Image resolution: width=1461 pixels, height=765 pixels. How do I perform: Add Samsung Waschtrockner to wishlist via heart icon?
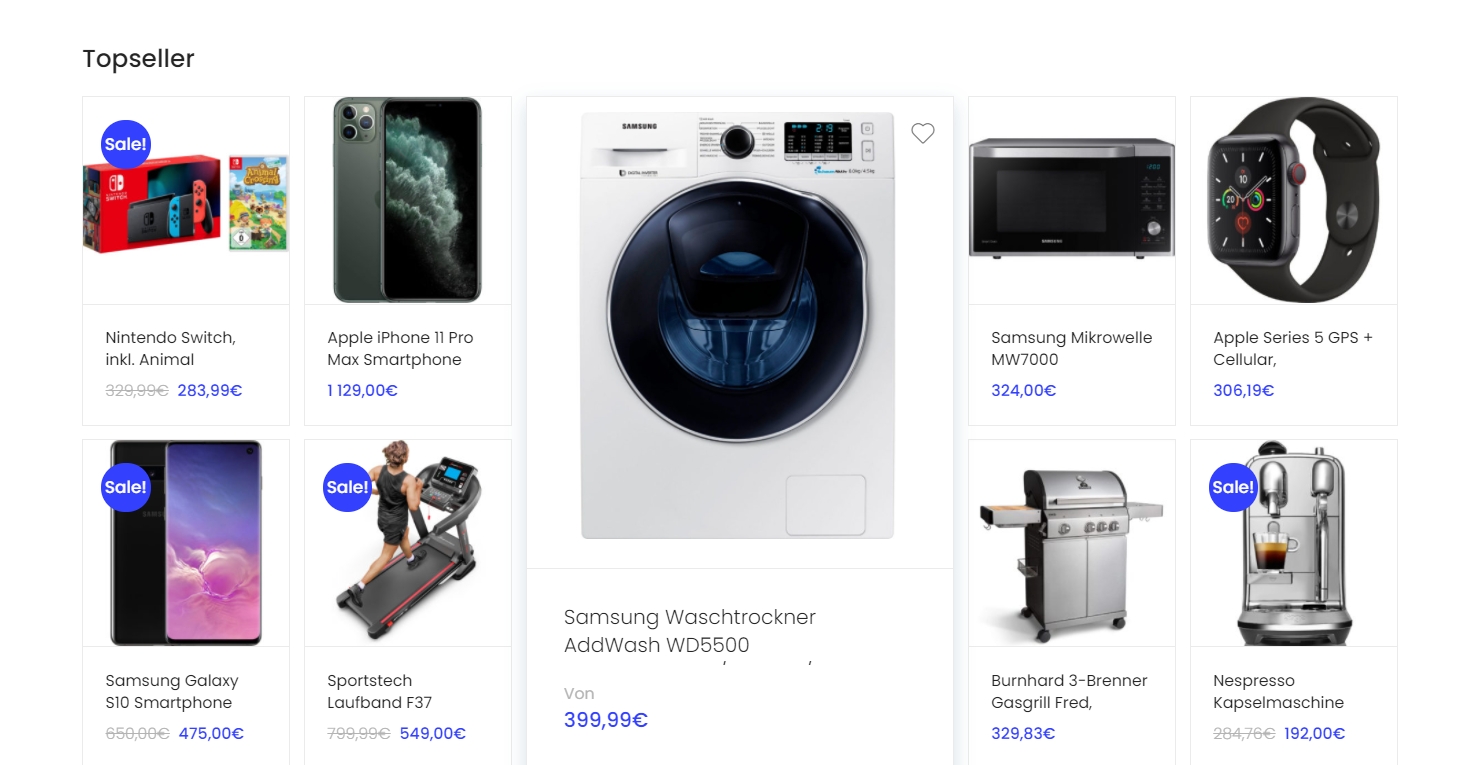click(x=923, y=133)
